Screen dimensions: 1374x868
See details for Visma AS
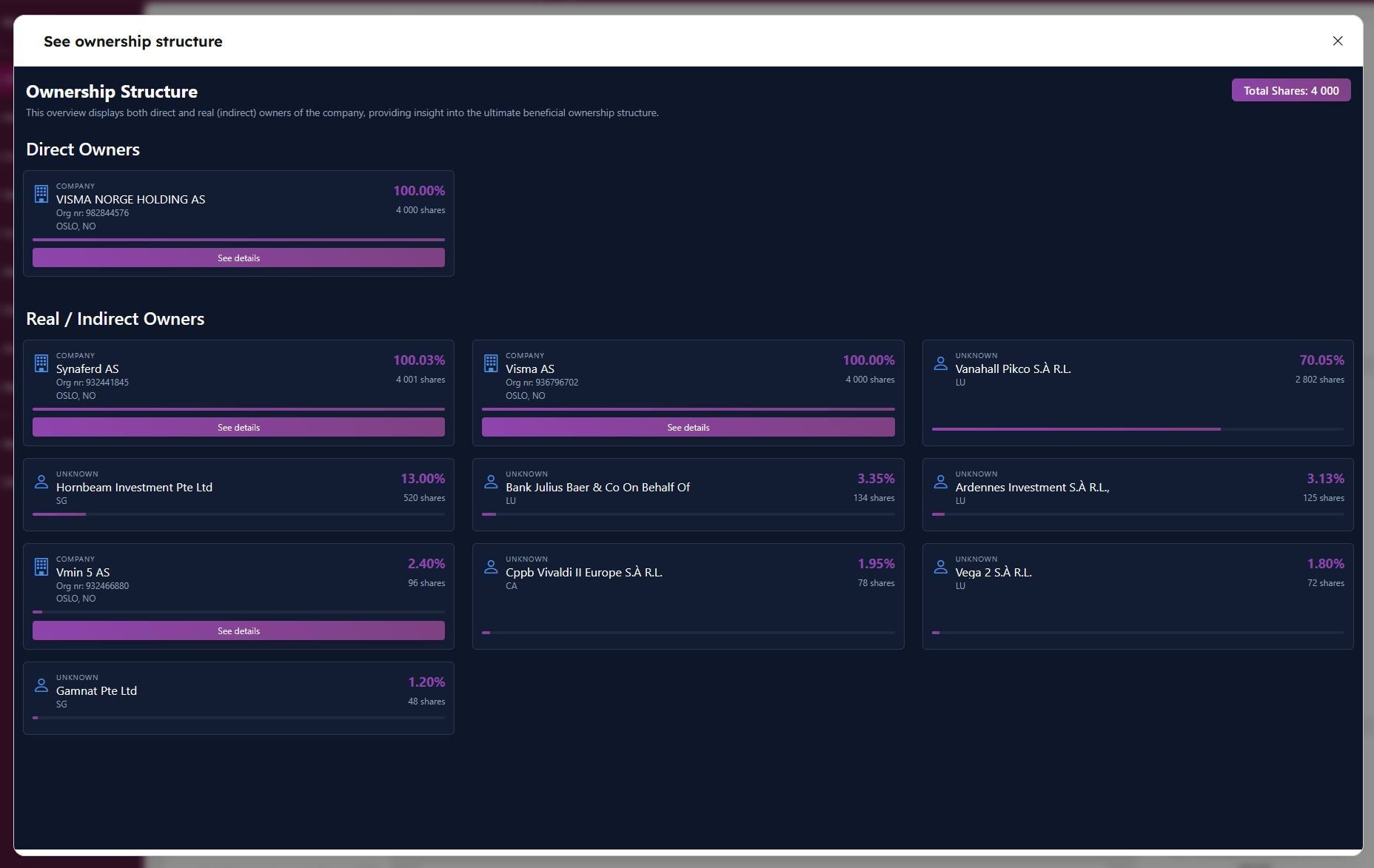[688, 427]
